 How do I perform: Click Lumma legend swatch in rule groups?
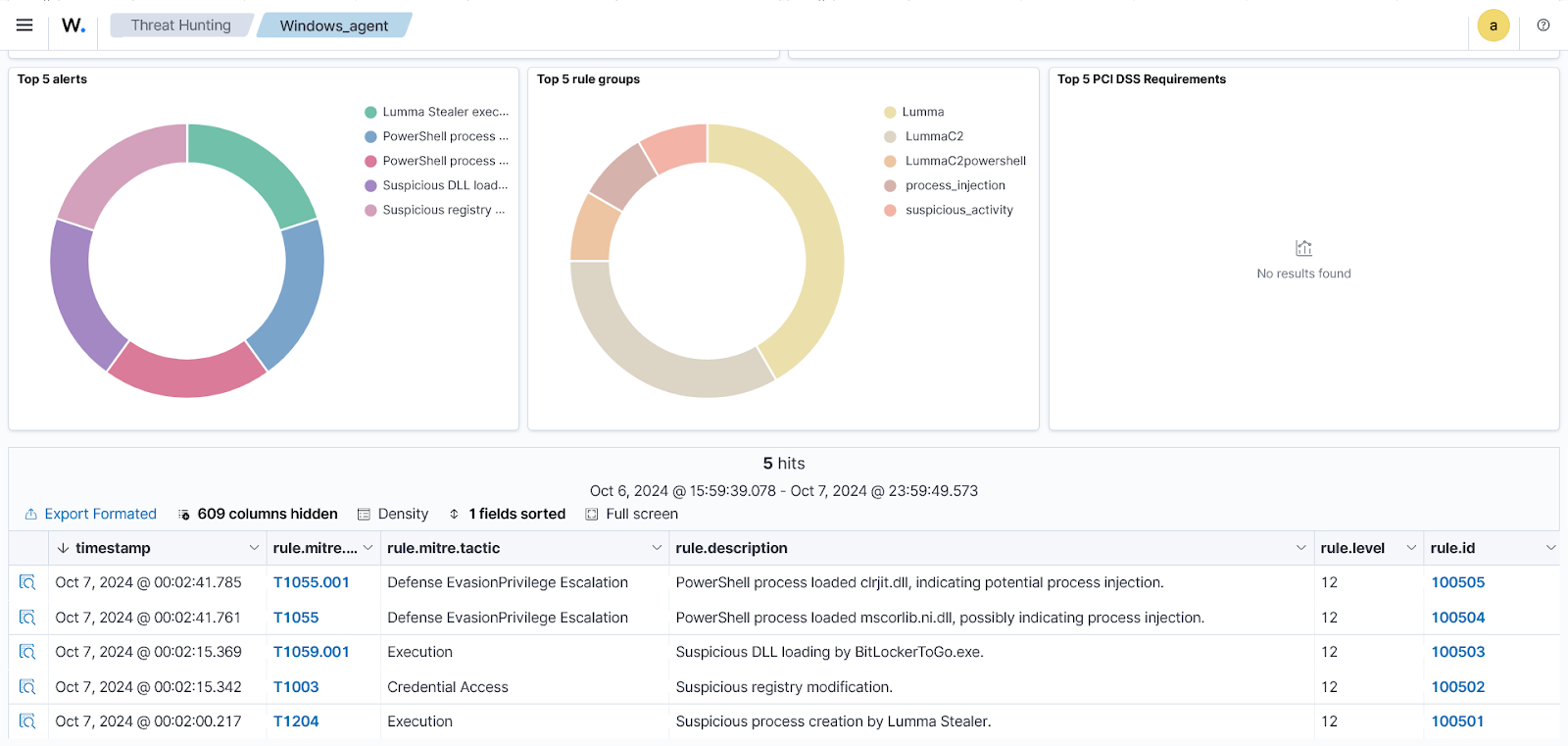pyautogui.click(x=890, y=112)
